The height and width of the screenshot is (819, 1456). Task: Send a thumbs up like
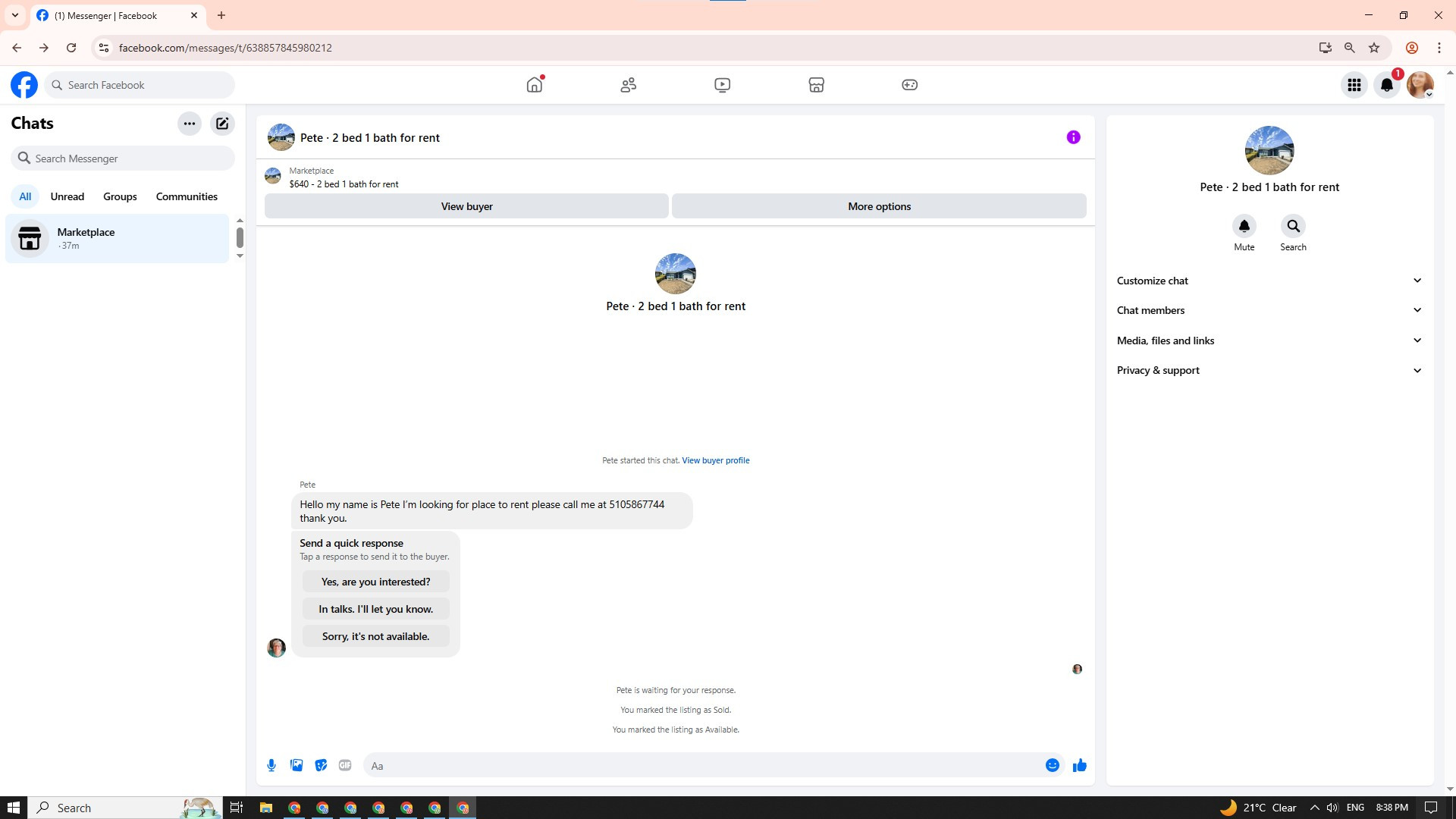click(x=1079, y=765)
